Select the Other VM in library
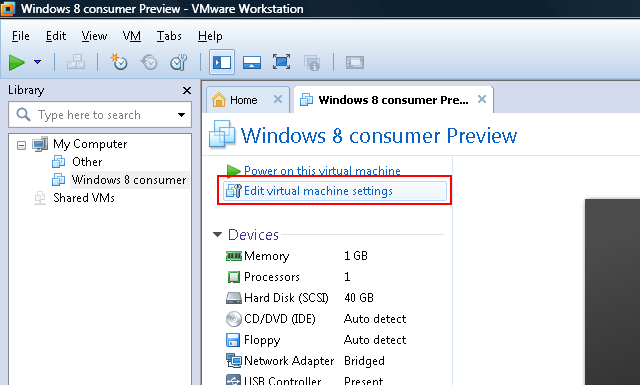 click(x=87, y=162)
